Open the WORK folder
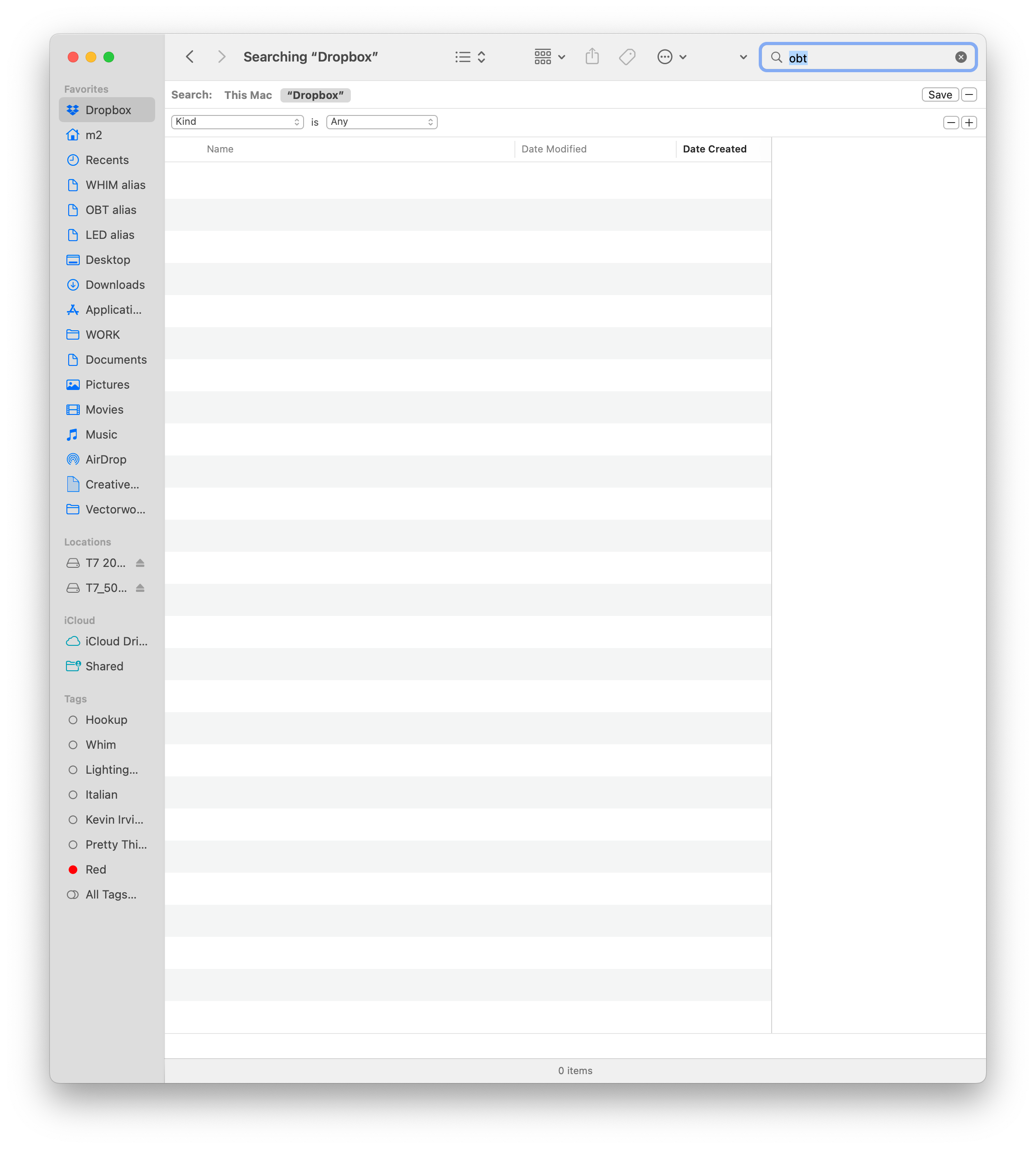 click(107, 335)
